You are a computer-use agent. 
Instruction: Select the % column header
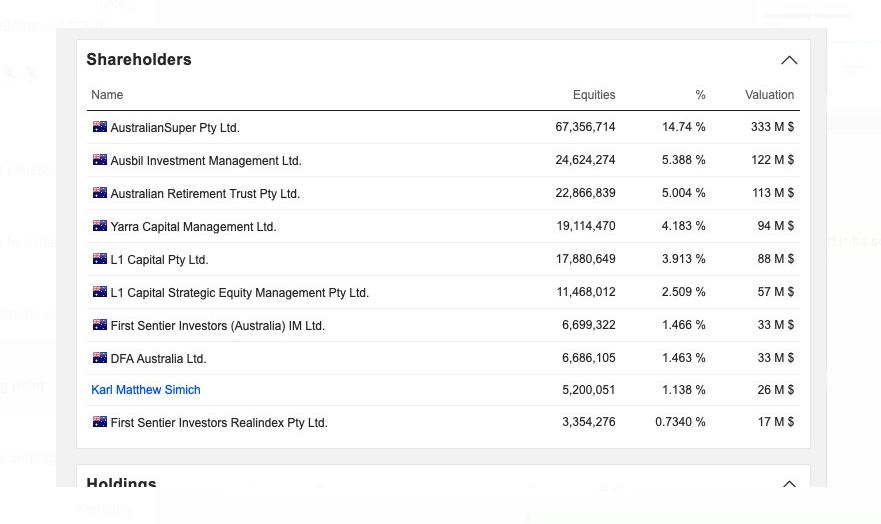point(700,95)
